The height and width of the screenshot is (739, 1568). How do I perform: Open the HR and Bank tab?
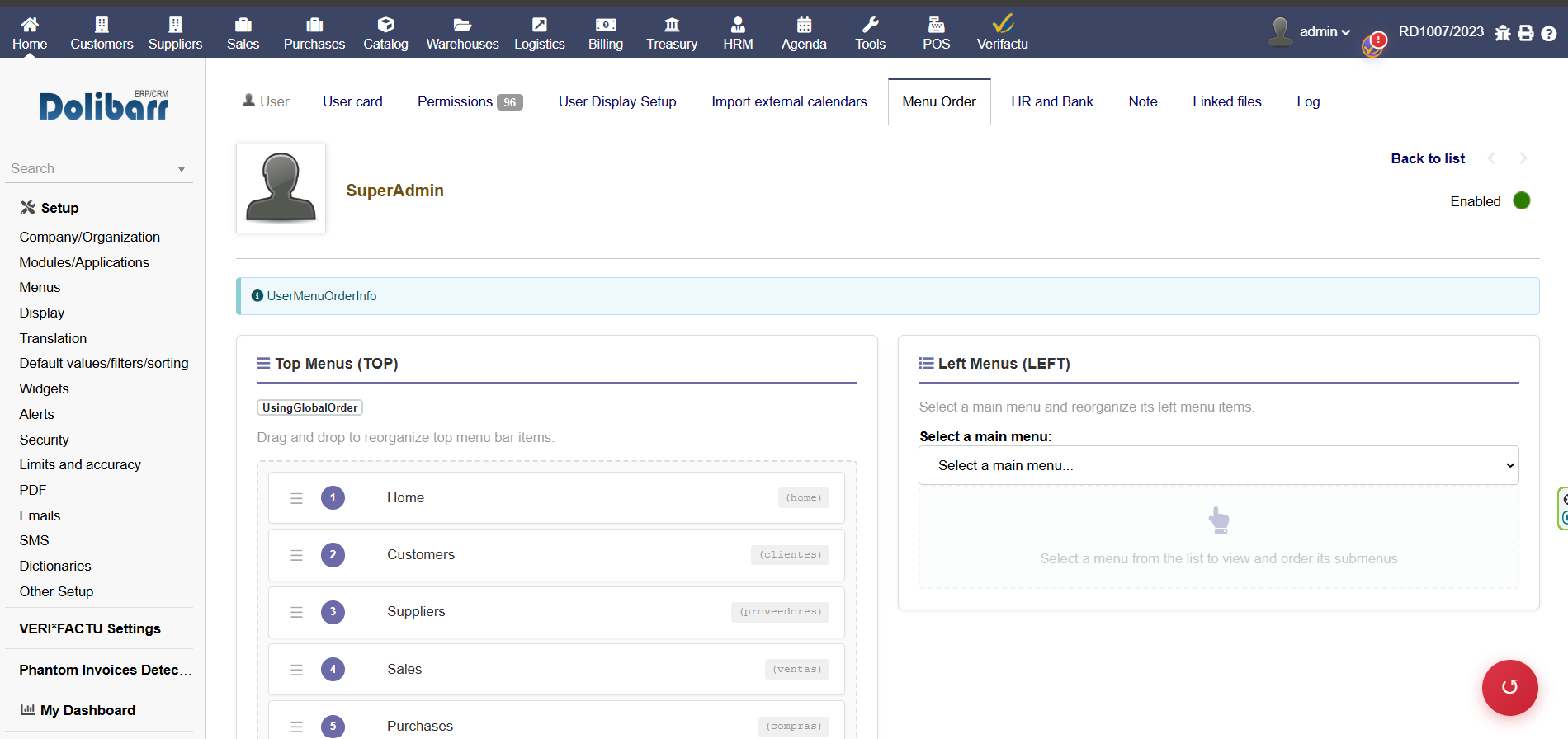tap(1051, 101)
